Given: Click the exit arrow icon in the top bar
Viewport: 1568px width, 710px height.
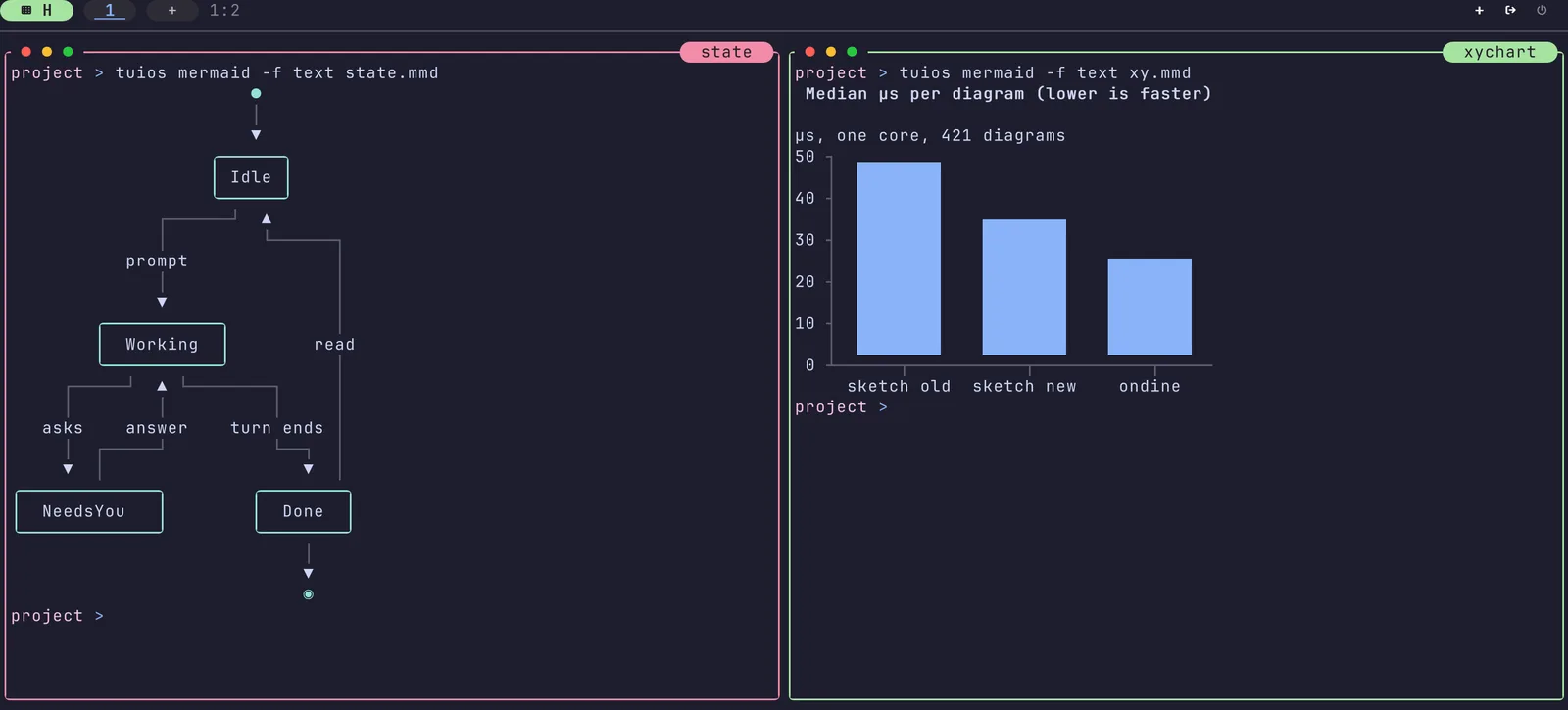Looking at the screenshot, I should click(1510, 11).
